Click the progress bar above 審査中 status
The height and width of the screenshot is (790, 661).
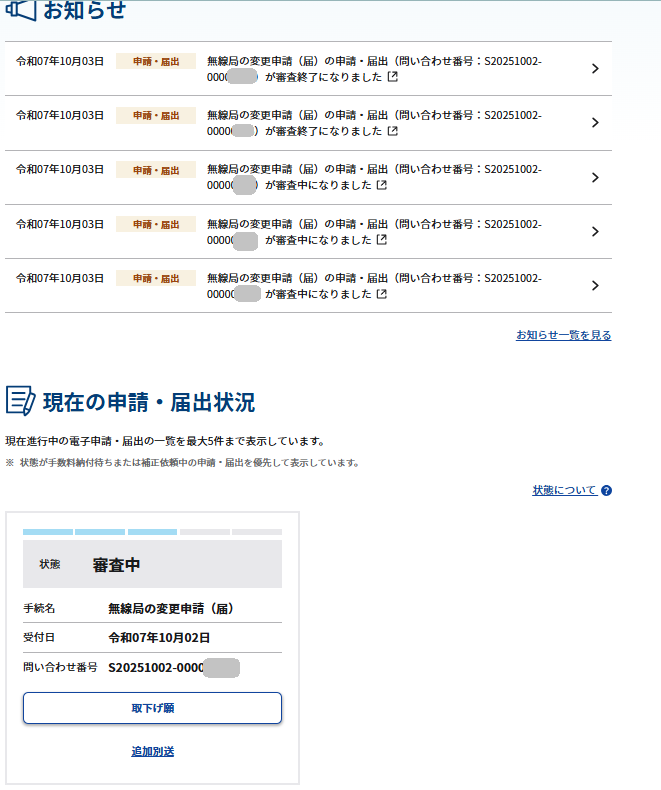[152, 532]
